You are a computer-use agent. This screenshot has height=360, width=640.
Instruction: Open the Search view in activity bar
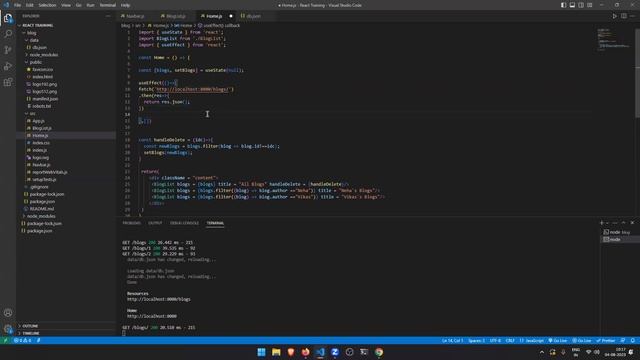point(8,33)
